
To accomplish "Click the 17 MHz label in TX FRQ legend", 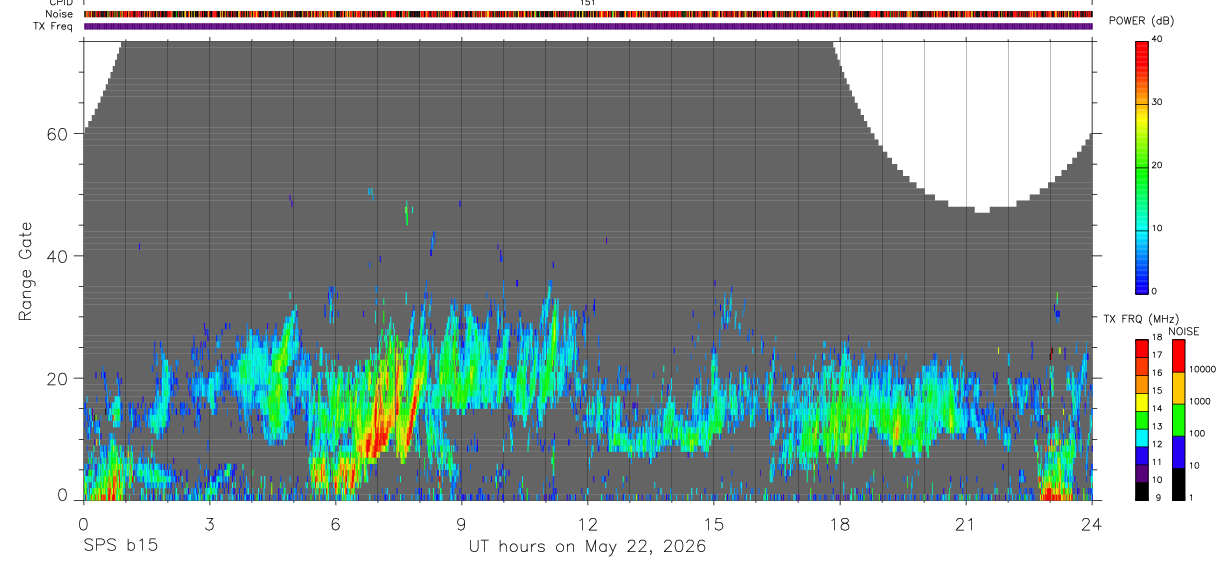I will click(x=1157, y=355).
